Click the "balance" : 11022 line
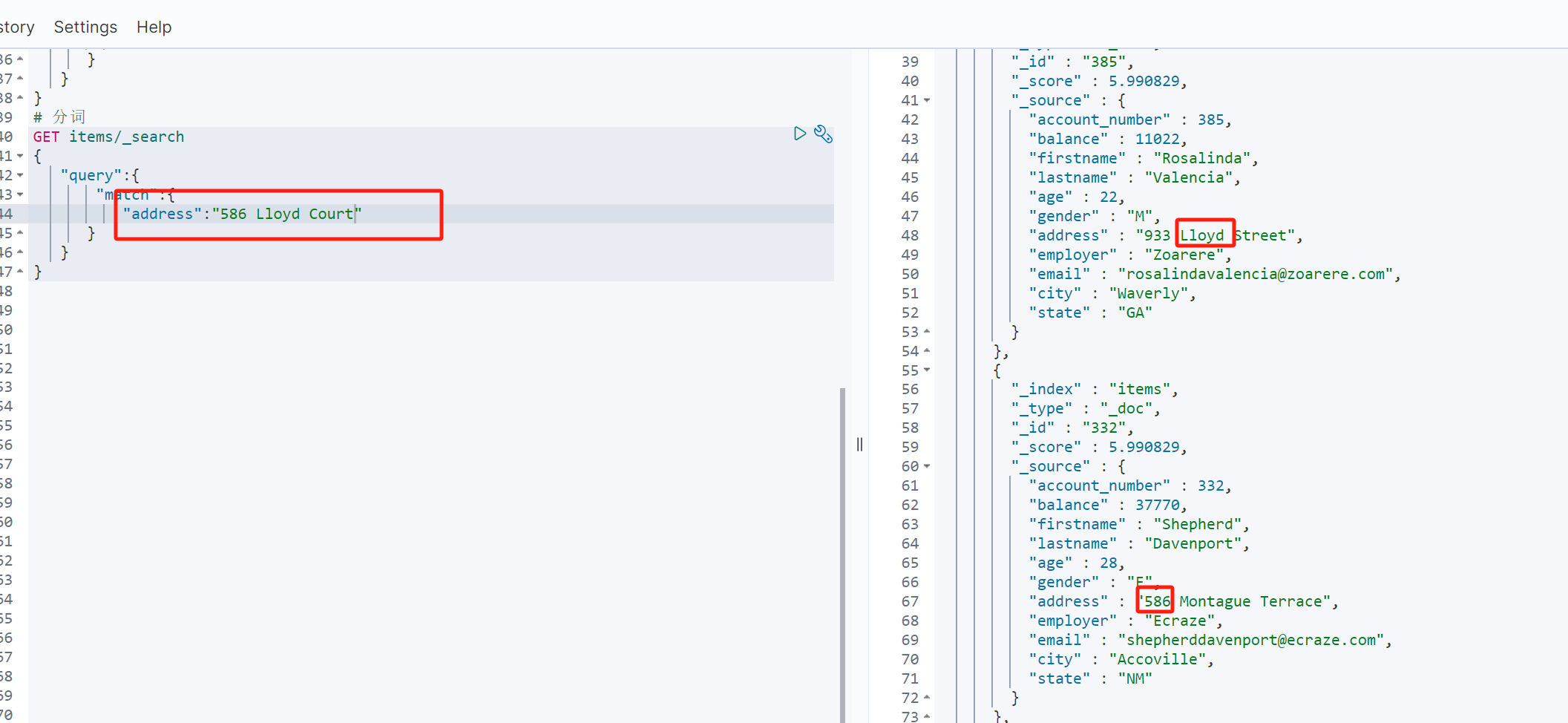 [1108, 139]
